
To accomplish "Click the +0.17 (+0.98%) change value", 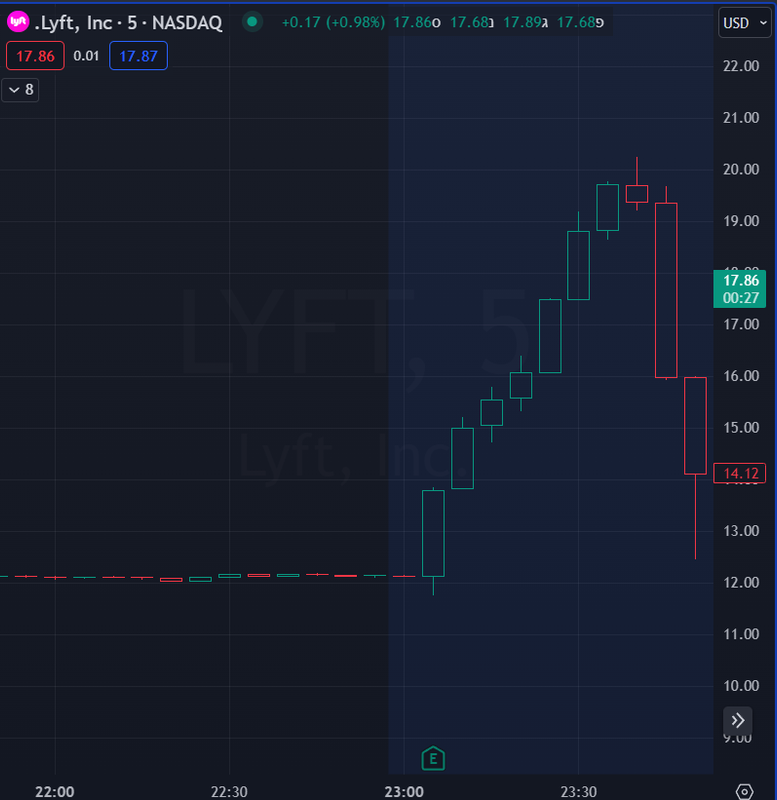I will [x=333, y=22].
